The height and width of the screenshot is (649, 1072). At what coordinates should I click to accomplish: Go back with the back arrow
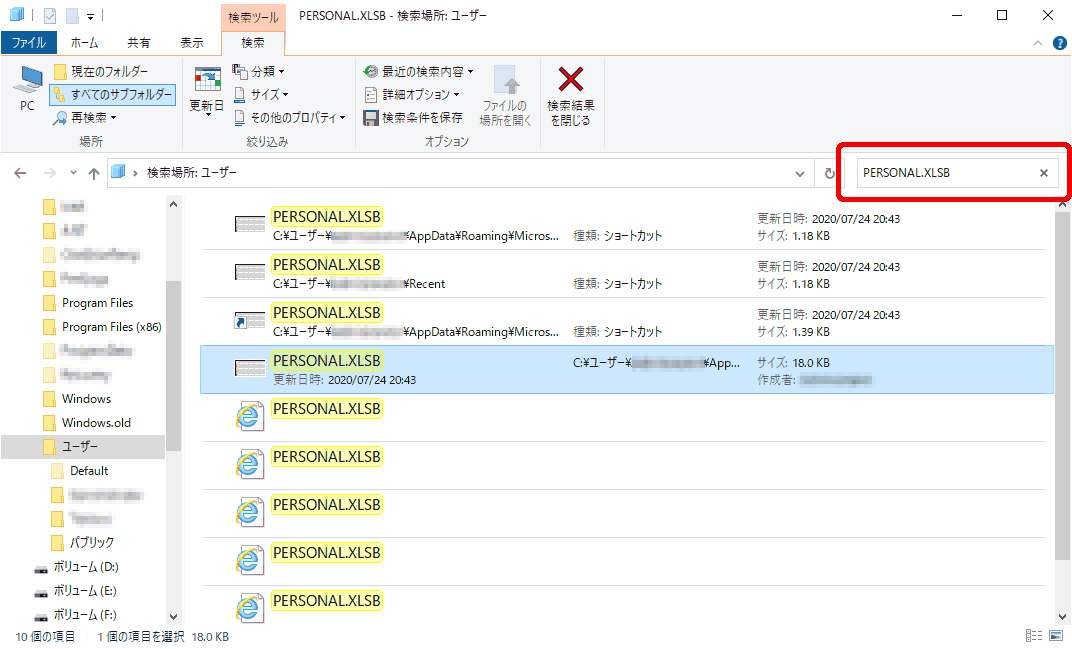[x=20, y=173]
